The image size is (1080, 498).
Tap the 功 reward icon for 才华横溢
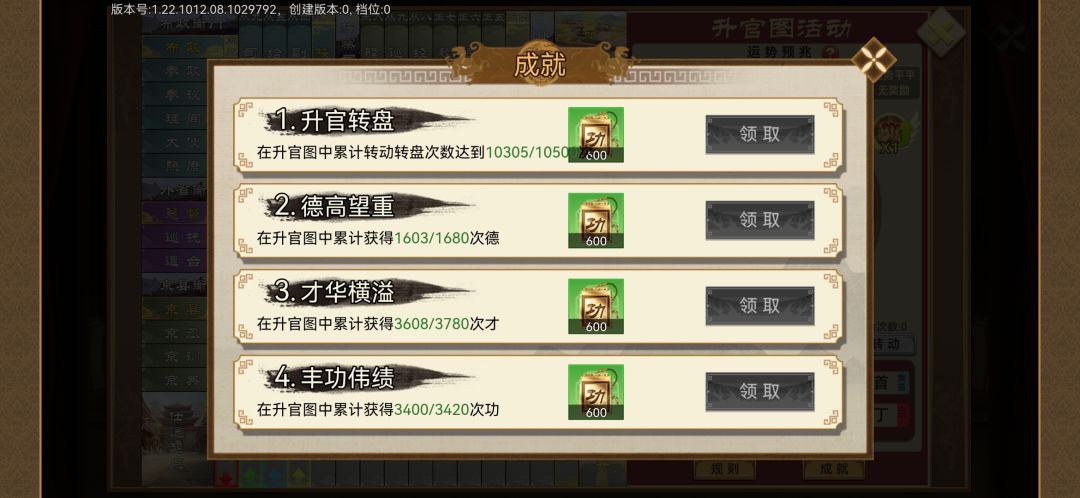coord(596,307)
